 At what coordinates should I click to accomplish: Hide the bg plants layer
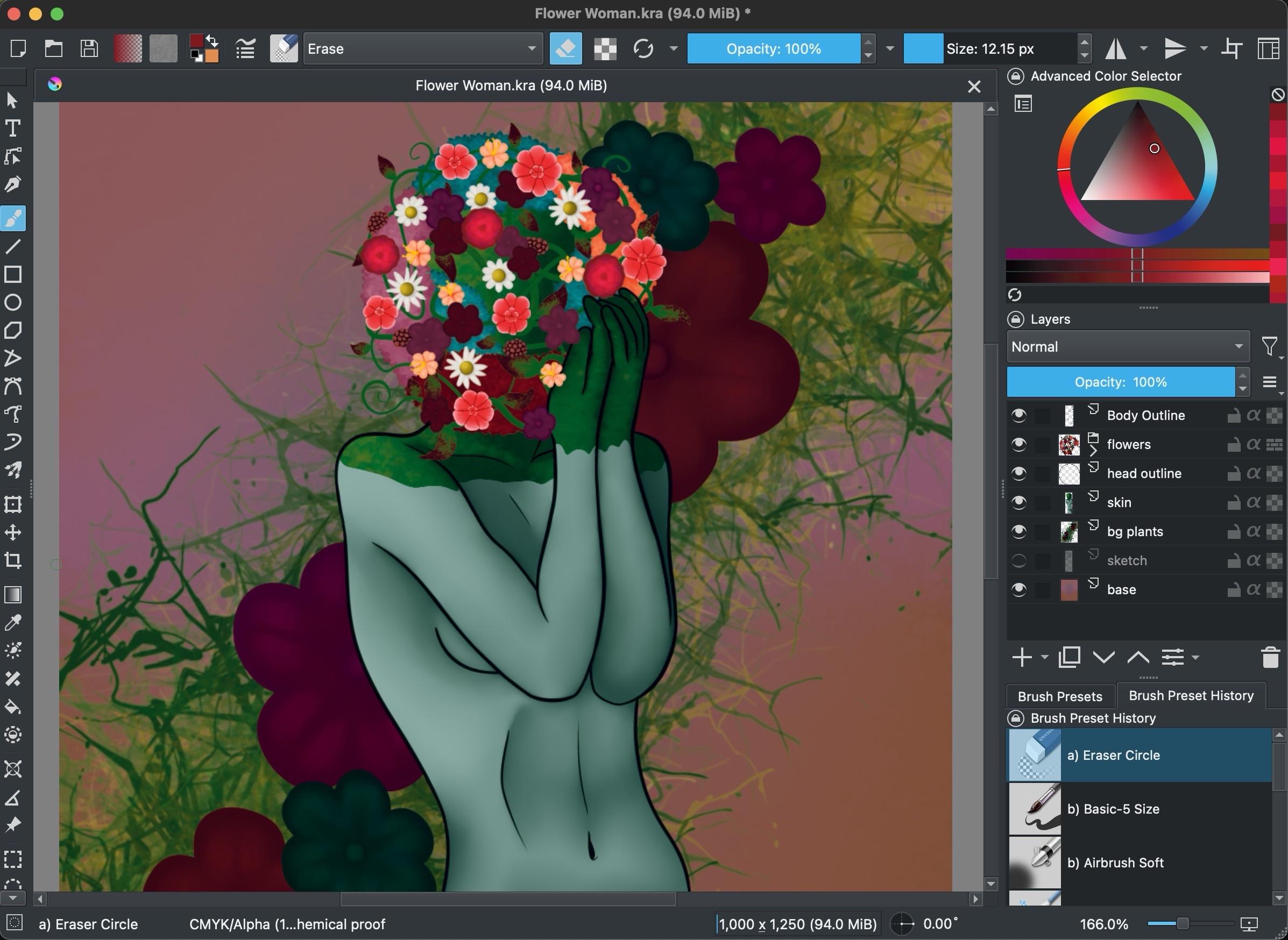point(1019,531)
